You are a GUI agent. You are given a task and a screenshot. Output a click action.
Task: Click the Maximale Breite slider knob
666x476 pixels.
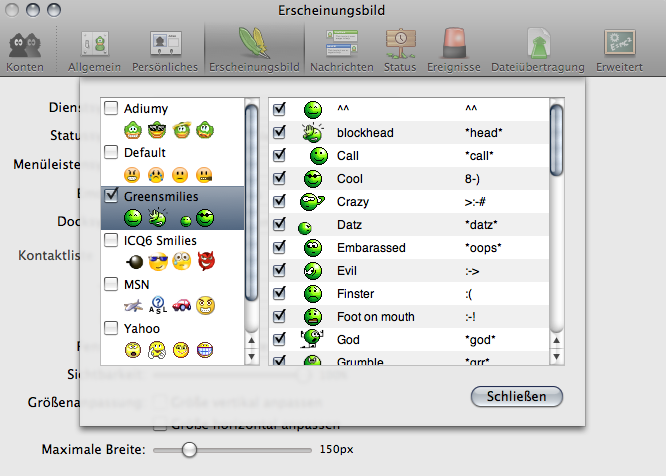(x=189, y=450)
